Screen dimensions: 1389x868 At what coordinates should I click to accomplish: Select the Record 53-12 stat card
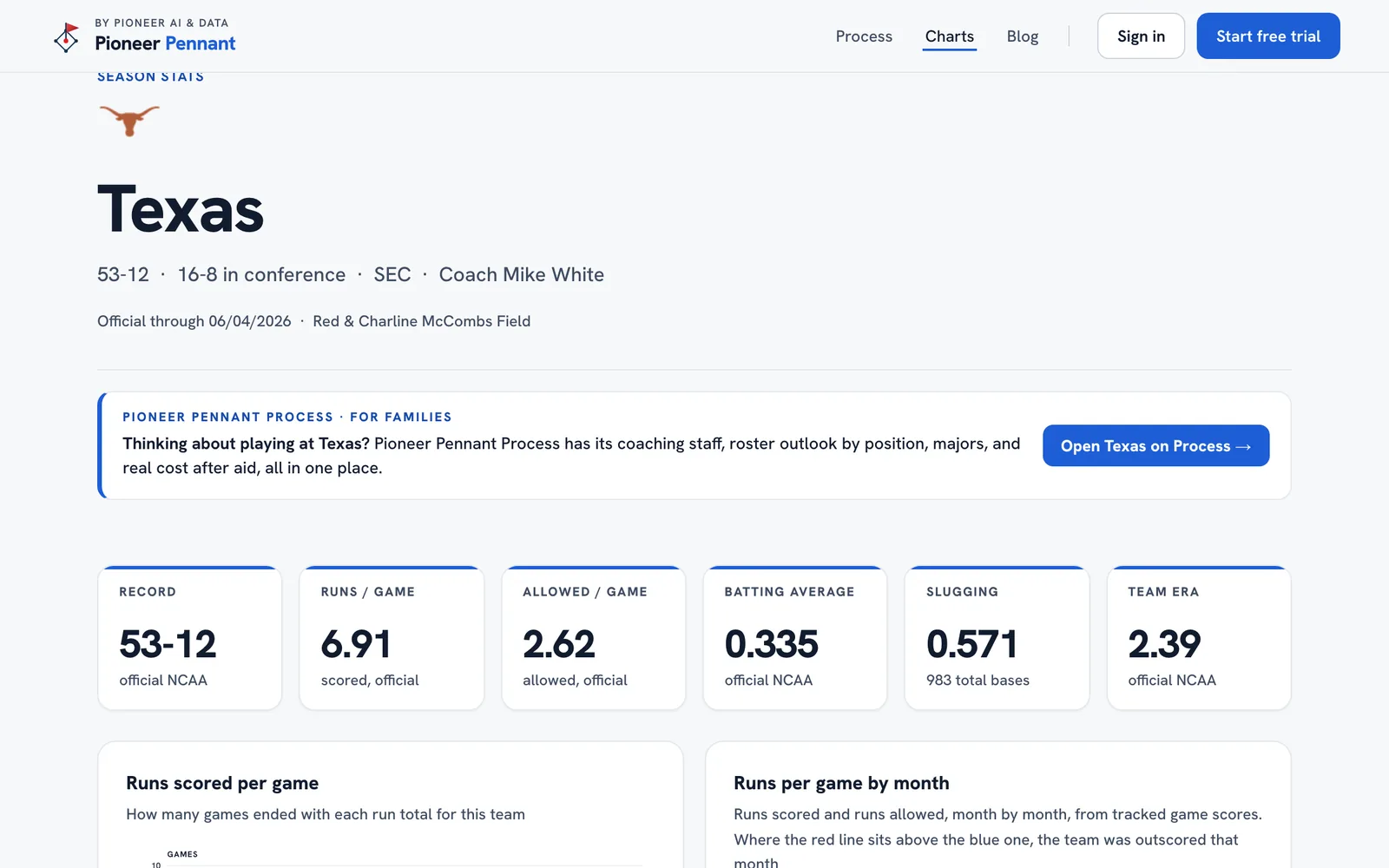tap(190, 638)
